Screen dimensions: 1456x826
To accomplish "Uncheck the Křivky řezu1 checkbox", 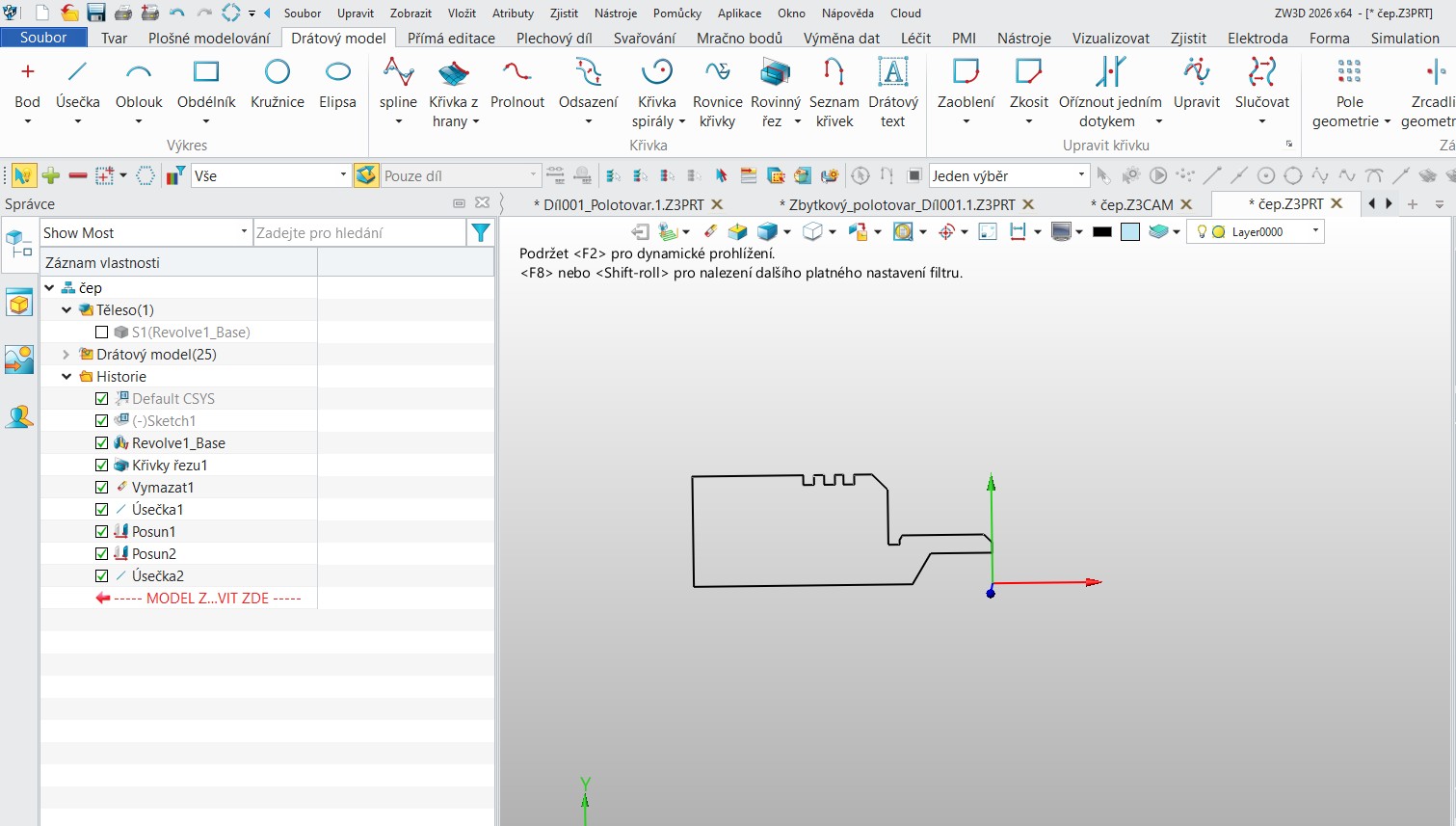I will 102,466.
